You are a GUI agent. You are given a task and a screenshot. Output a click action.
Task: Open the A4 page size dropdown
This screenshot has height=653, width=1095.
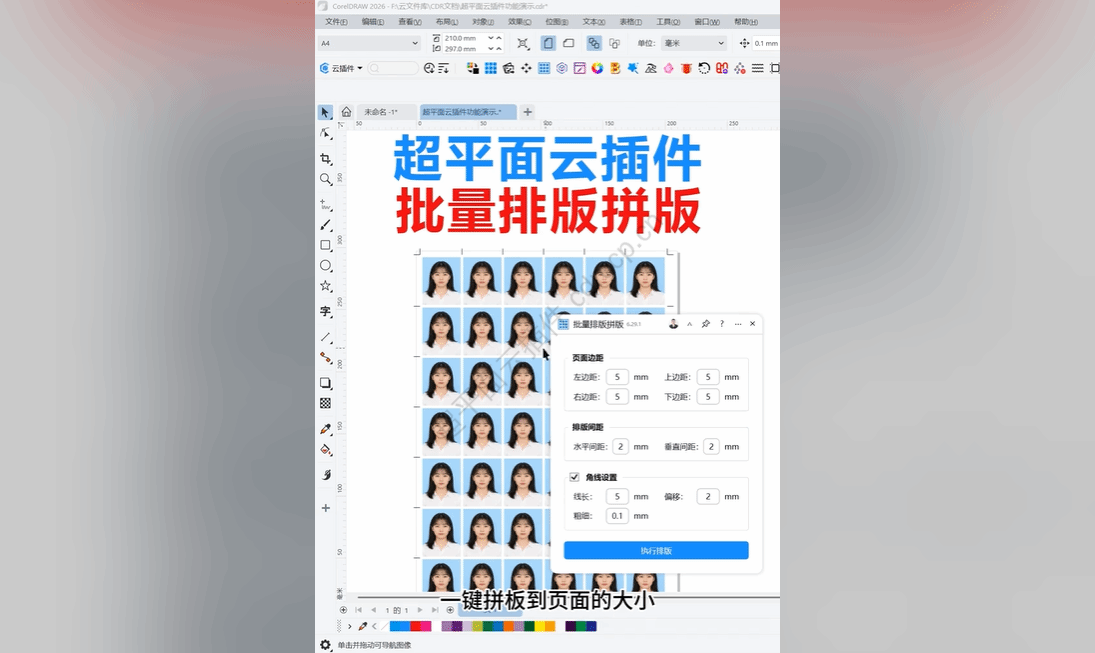pyautogui.click(x=369, y=43)
